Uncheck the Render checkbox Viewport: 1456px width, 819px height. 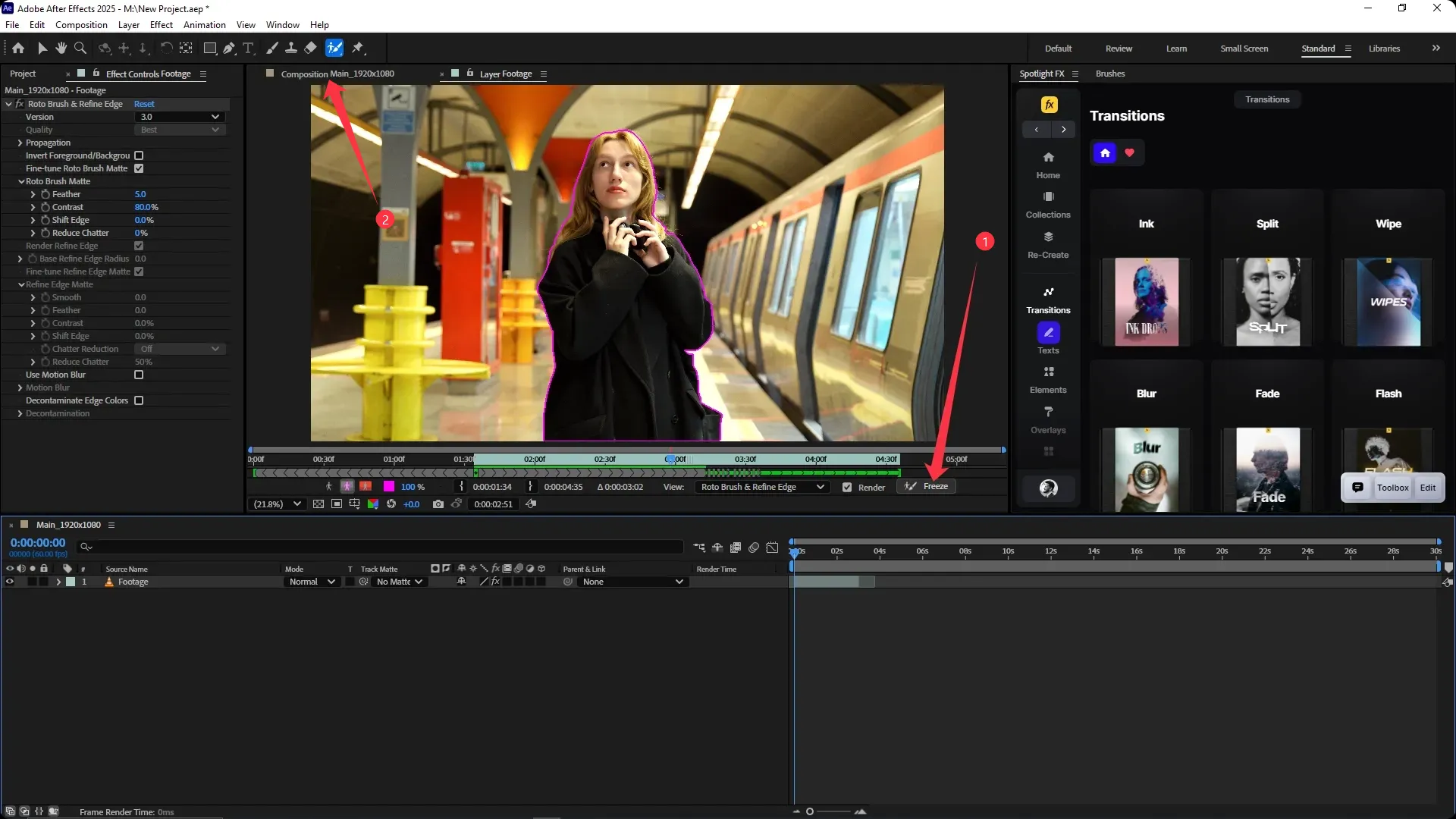847,488
